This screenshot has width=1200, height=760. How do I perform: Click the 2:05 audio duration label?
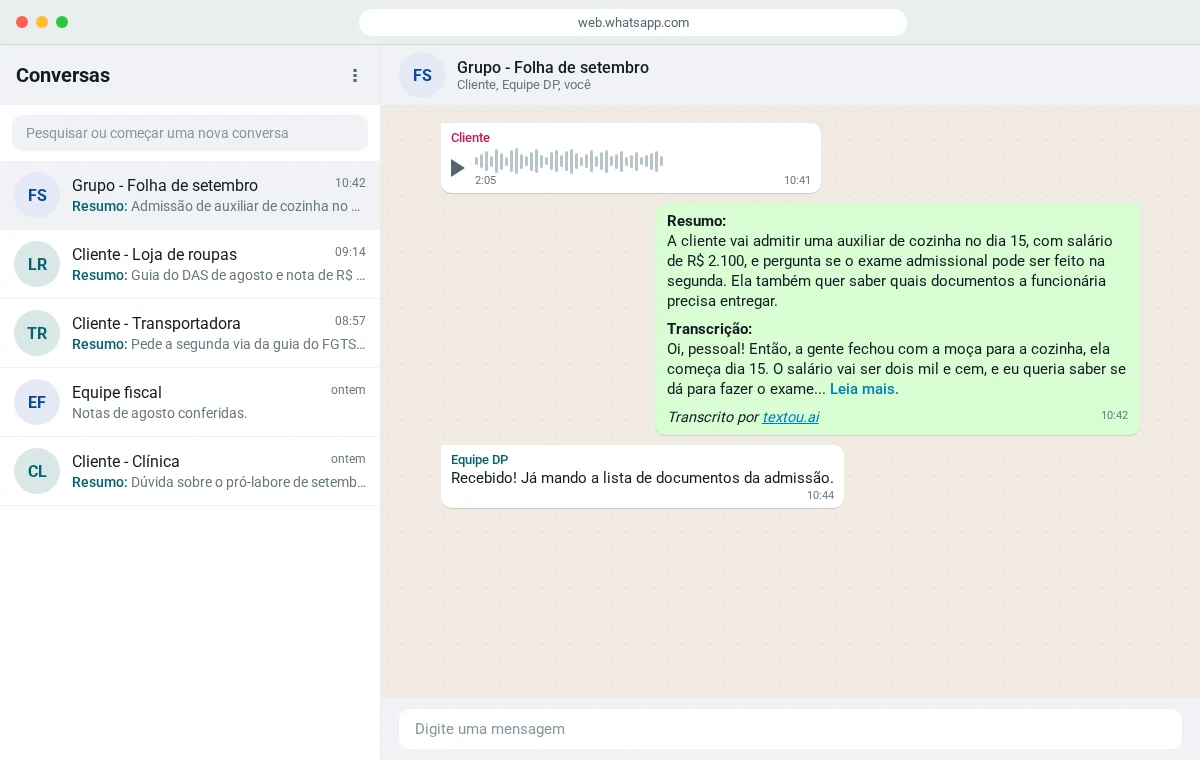(485, 181)
